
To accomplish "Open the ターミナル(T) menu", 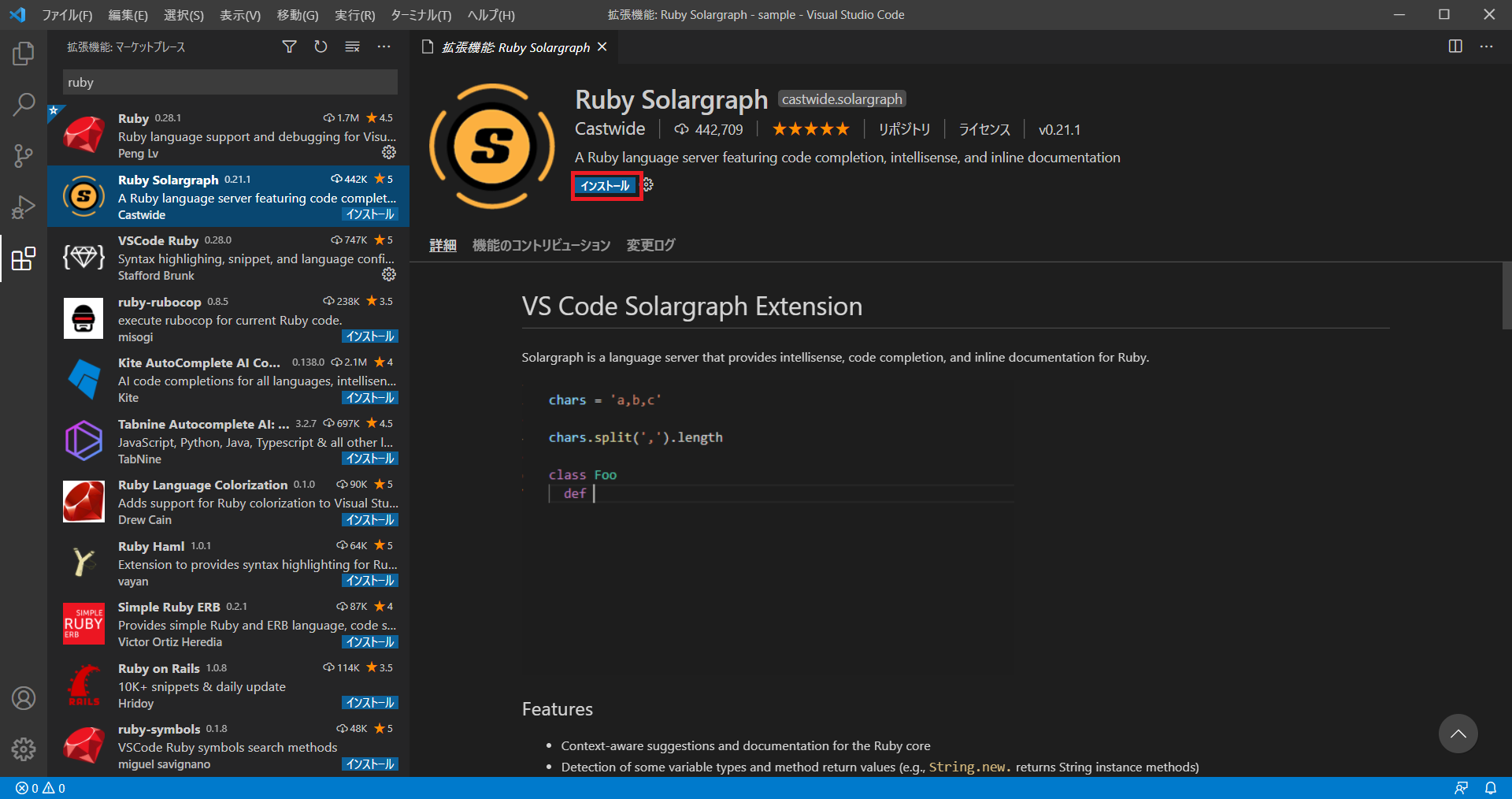I will 421,15.
